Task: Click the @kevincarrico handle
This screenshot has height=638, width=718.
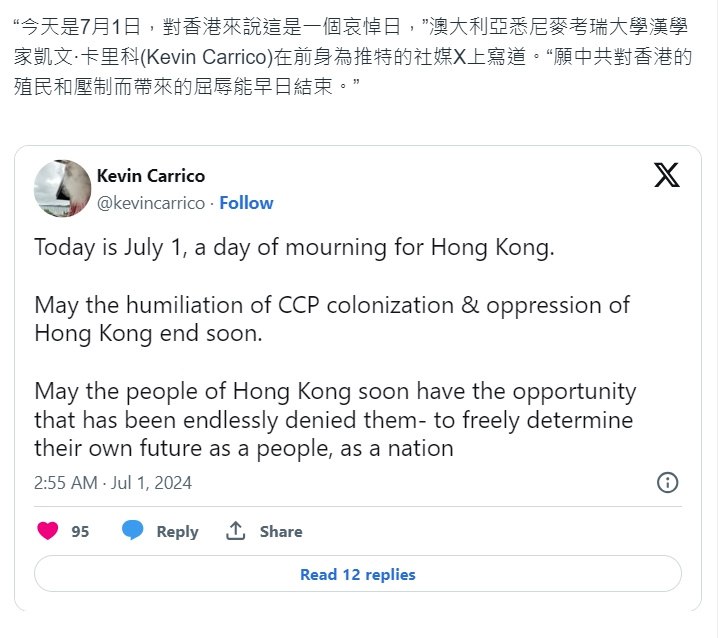Action: pyautogui.click(x=151, y=203)
